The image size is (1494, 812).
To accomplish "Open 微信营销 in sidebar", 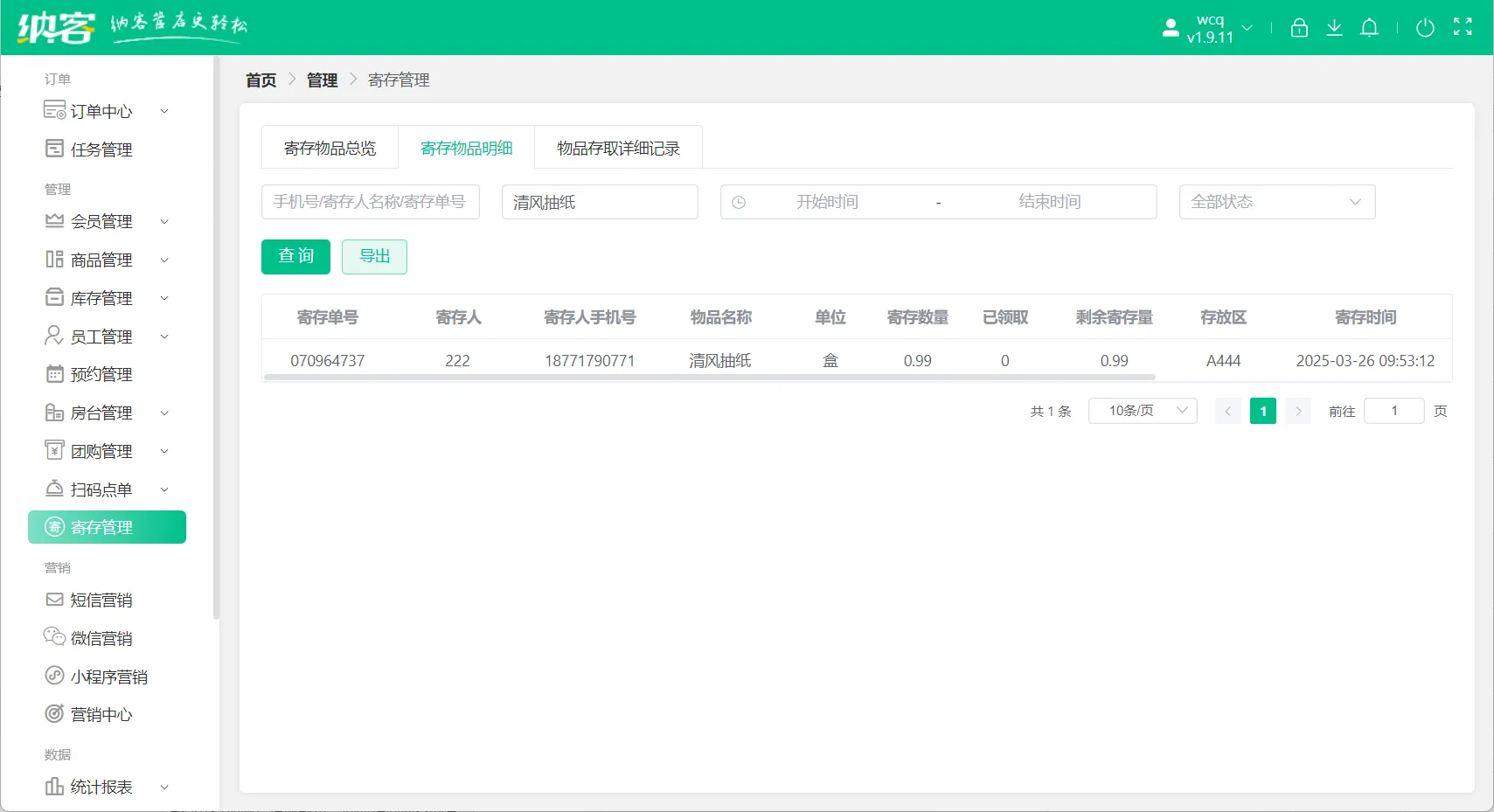I will [101, 638].
